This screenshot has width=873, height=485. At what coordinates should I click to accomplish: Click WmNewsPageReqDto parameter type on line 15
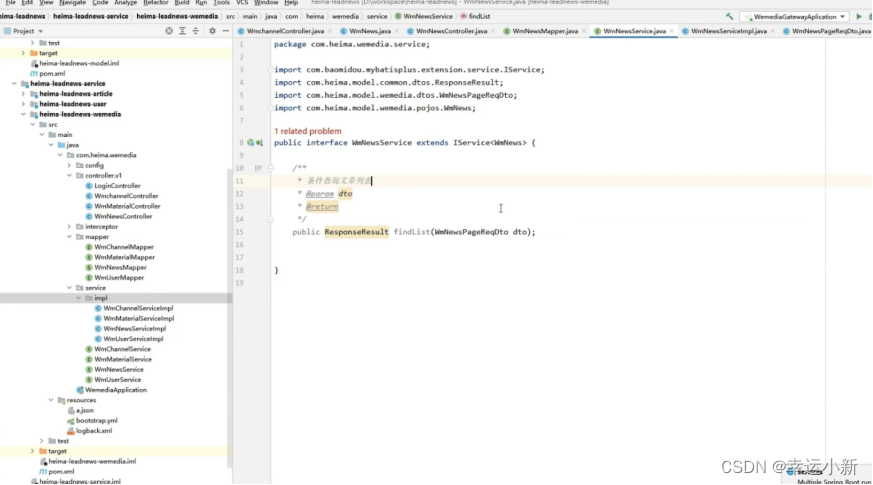click(x=471, y=232)
